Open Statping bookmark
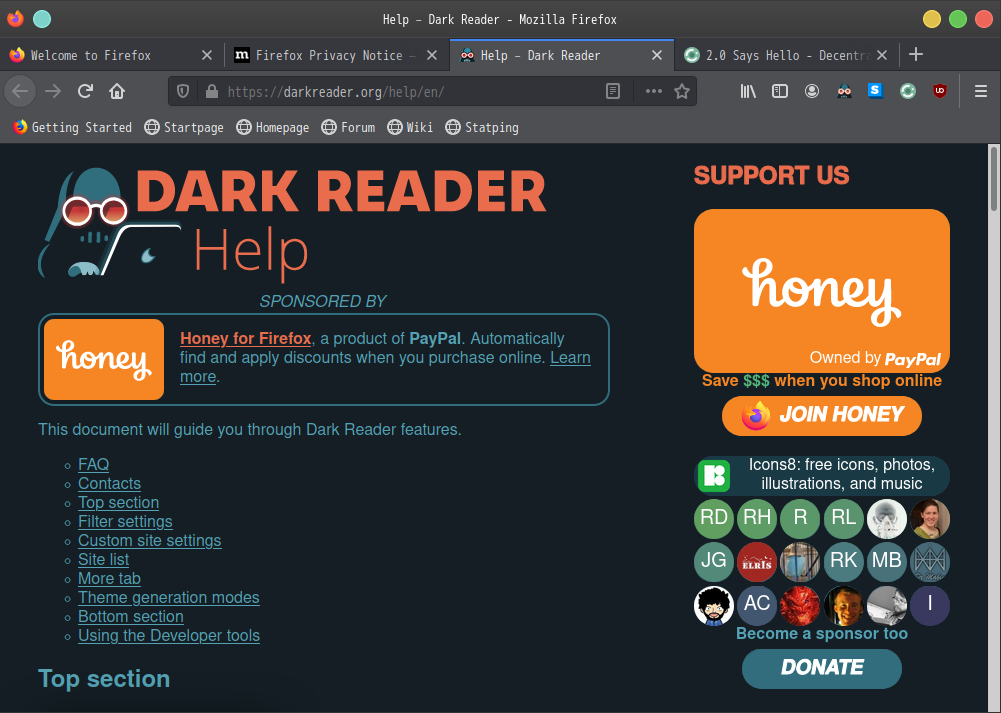The width and height of the screenshot is (1001, 713). pyautogui.click(x=482, y=127)
